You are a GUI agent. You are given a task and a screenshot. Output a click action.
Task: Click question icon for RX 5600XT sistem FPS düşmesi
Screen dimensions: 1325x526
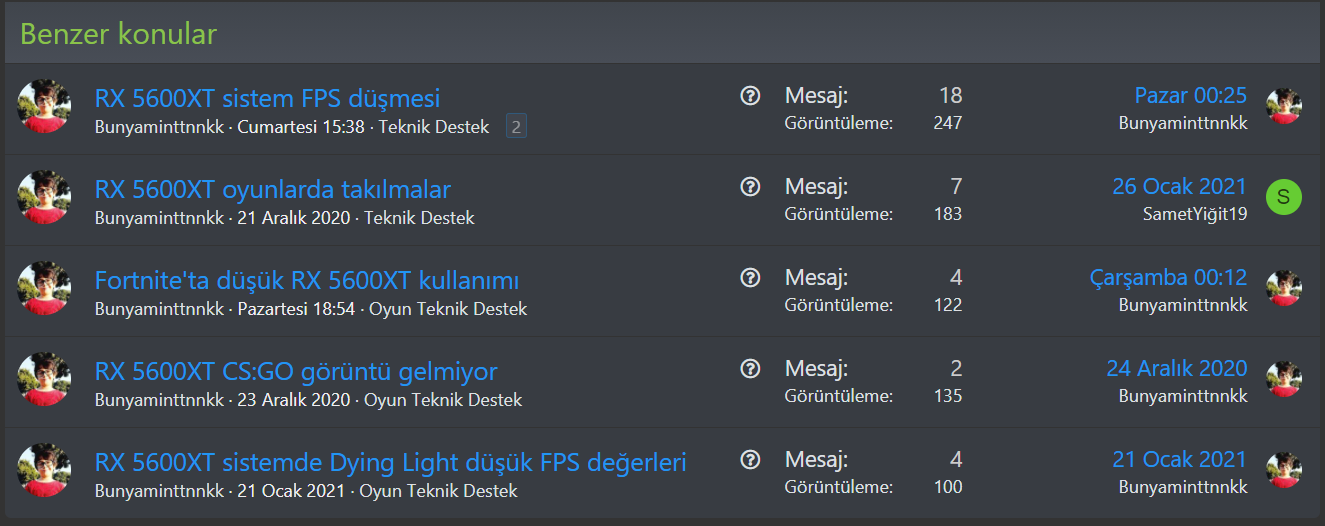pos(751,96)
